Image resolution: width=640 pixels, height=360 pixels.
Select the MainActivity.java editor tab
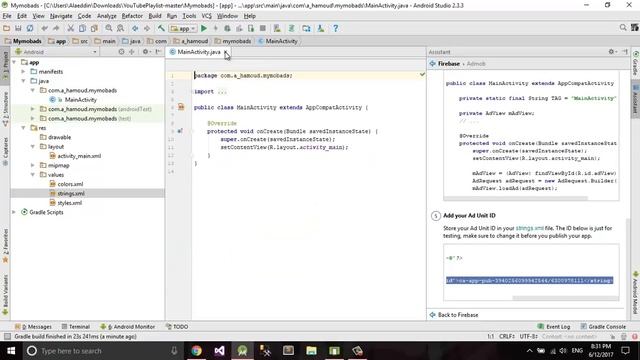click(x=198, y=52)
